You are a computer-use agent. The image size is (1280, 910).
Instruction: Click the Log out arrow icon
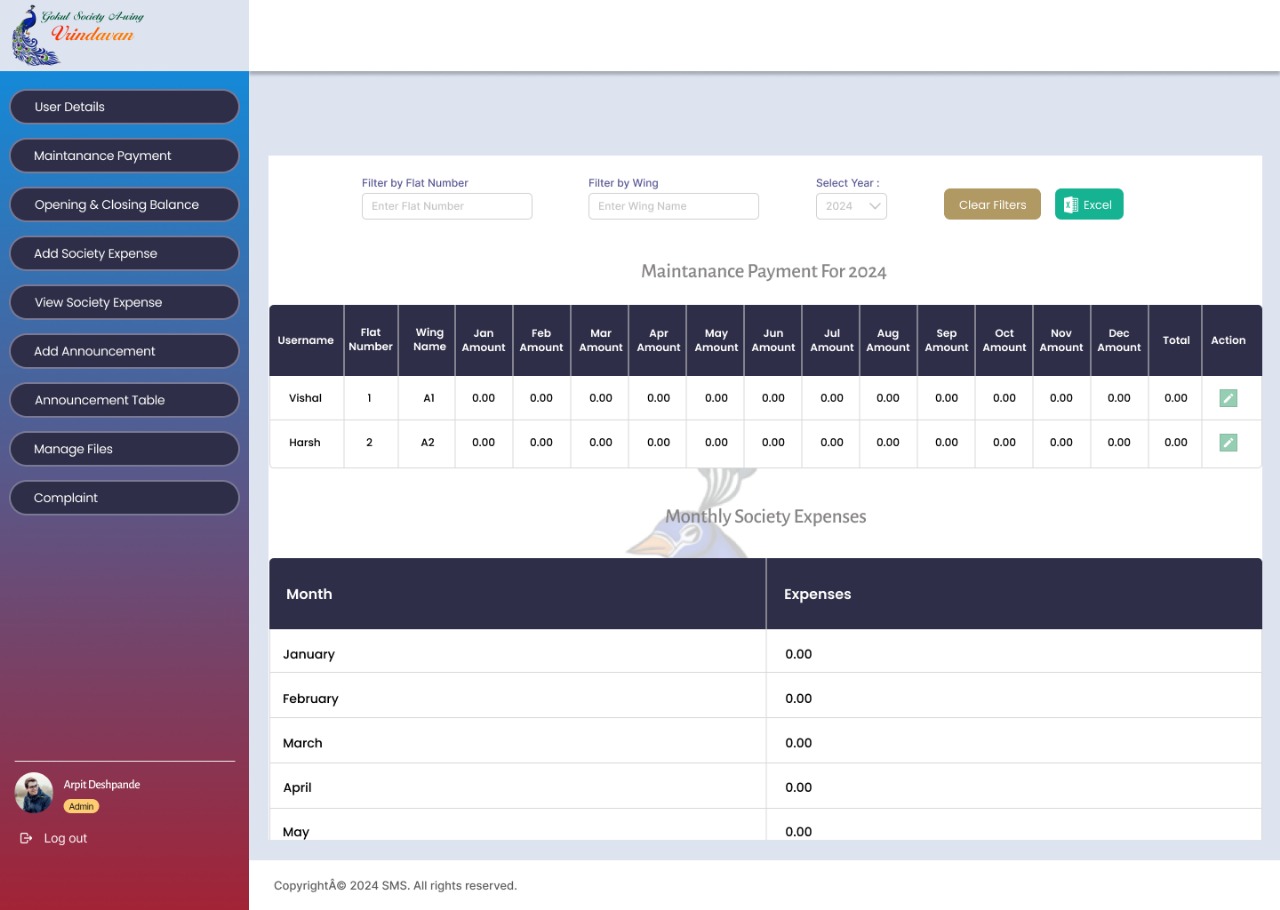(26, 838)
